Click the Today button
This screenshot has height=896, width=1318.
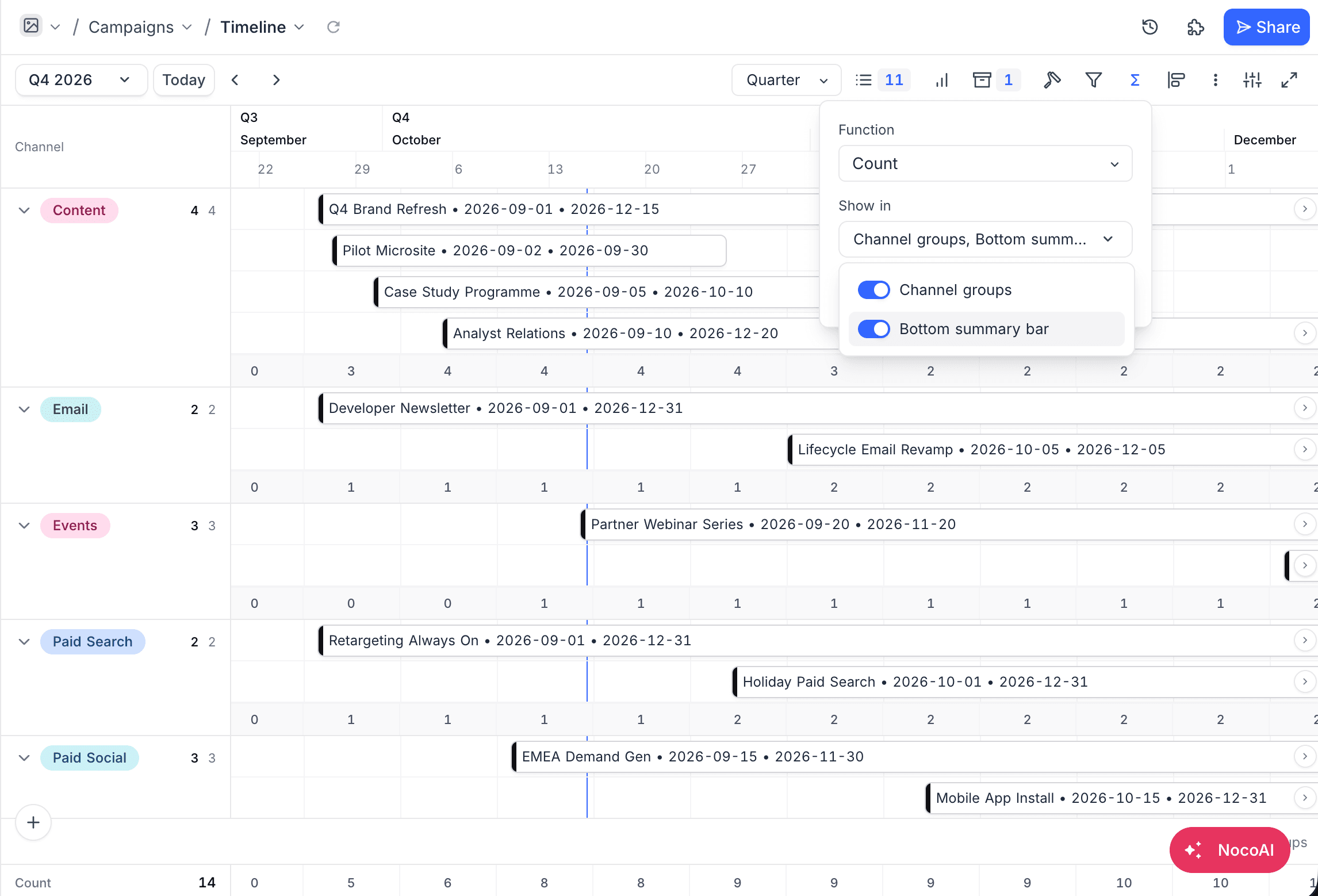click(x=183, y=80)
